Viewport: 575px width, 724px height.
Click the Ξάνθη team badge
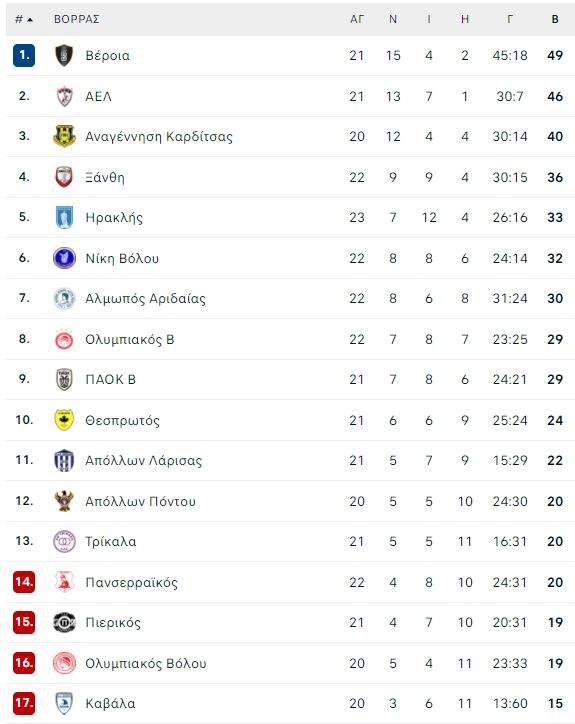[64, 177]
